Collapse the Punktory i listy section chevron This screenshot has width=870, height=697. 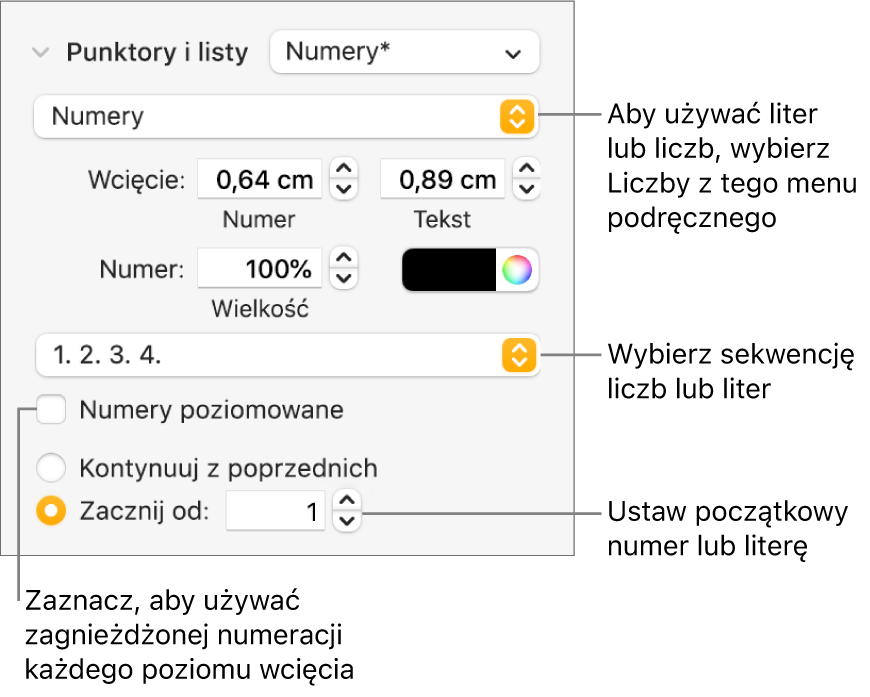(x=41, y=53)
